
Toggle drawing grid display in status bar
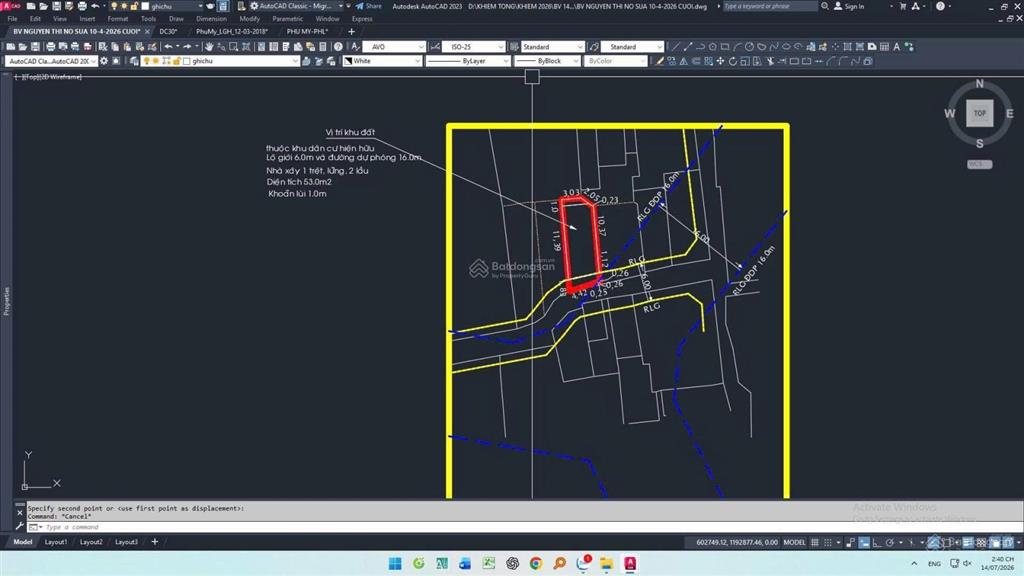(815, 543)
